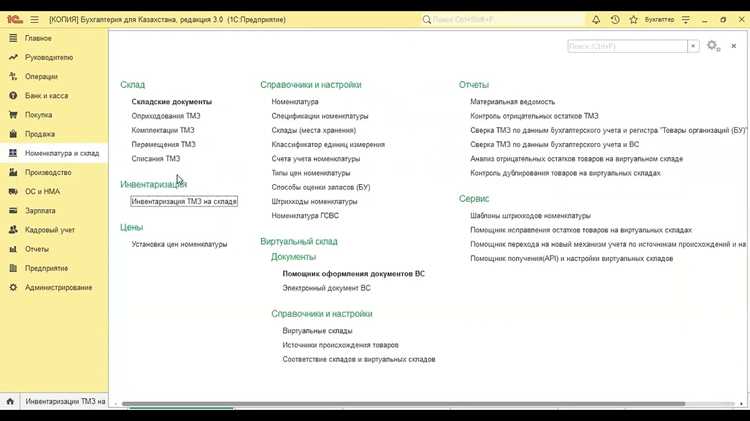
Task: Open history clock icon
Action: (615, 20)
